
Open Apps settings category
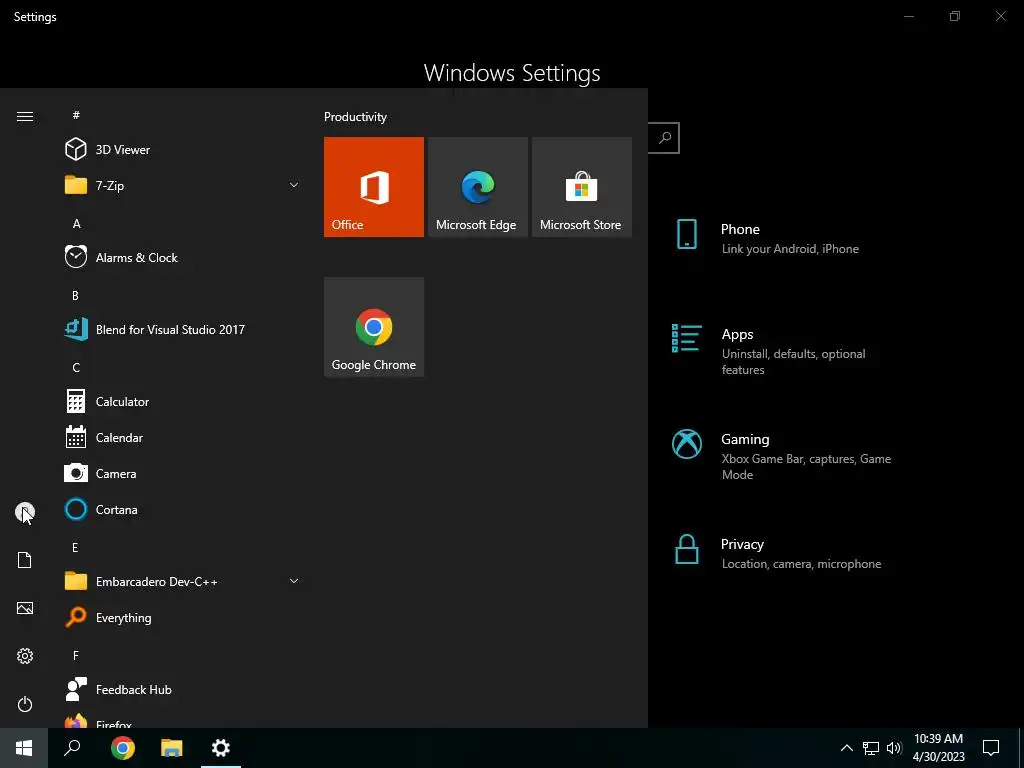[784, 351]
